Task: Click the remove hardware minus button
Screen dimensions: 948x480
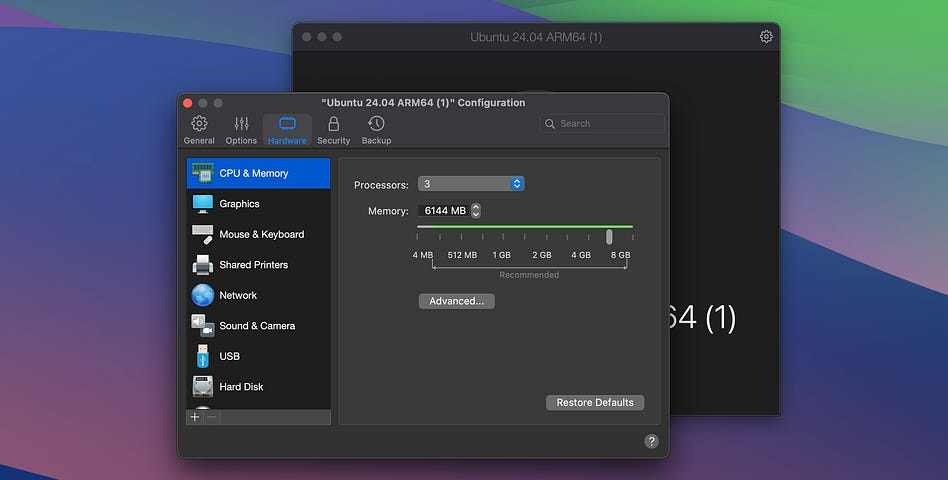Action: (x=212, y=417)
